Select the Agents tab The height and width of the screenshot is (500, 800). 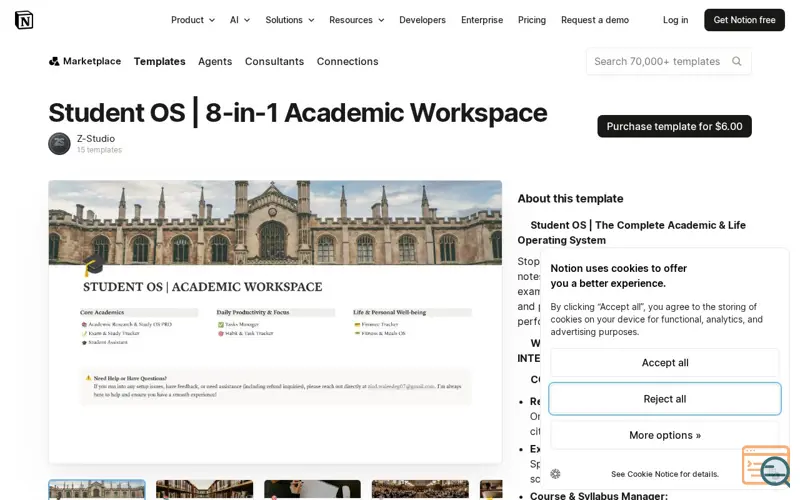click(215, 61)
